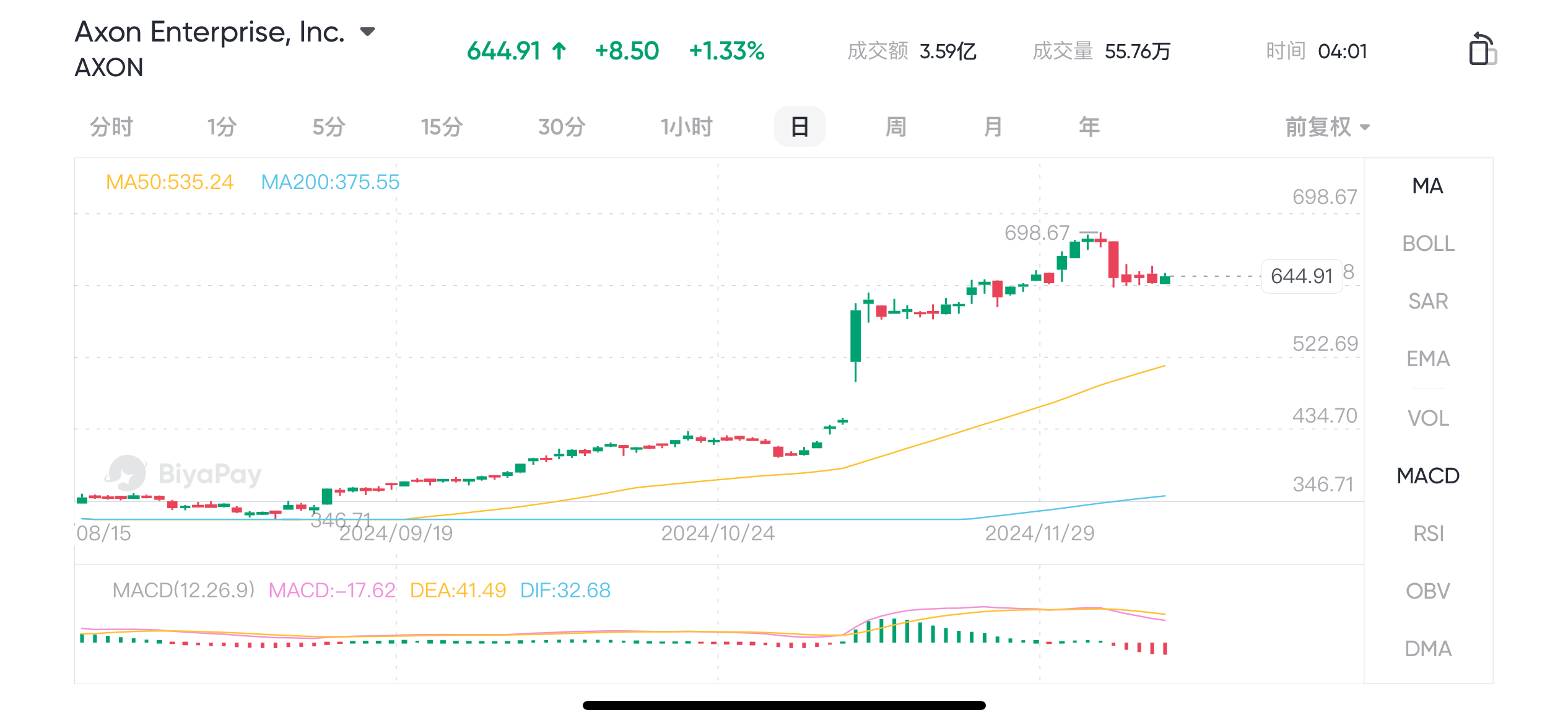1568x725 pixels.
Task: Click the 成交额 3.59亿 turnover value
Action: tap(912, 51)
